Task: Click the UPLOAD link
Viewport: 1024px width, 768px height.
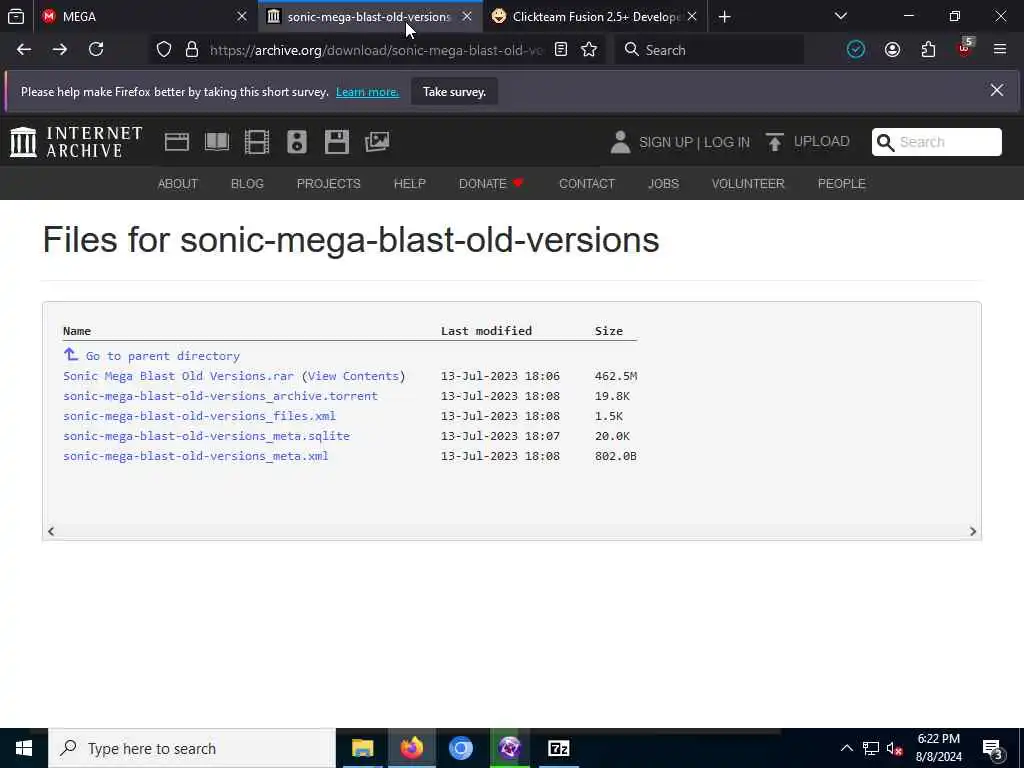Action: 822,142
